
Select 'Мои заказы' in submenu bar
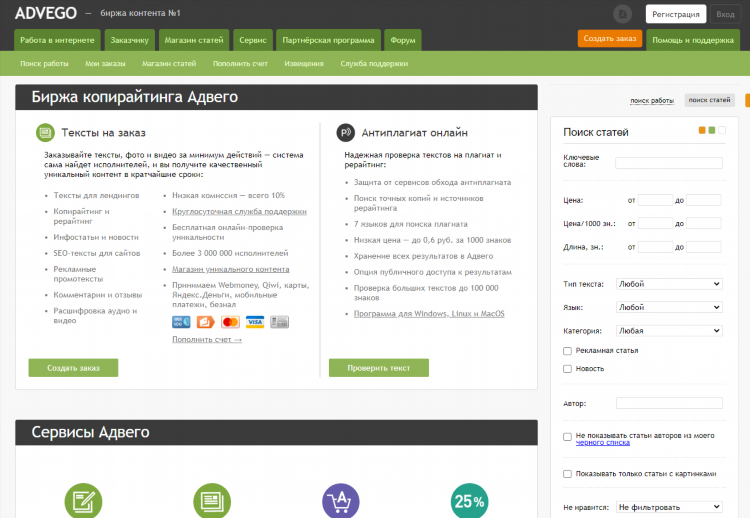click(x=105, y=64)
